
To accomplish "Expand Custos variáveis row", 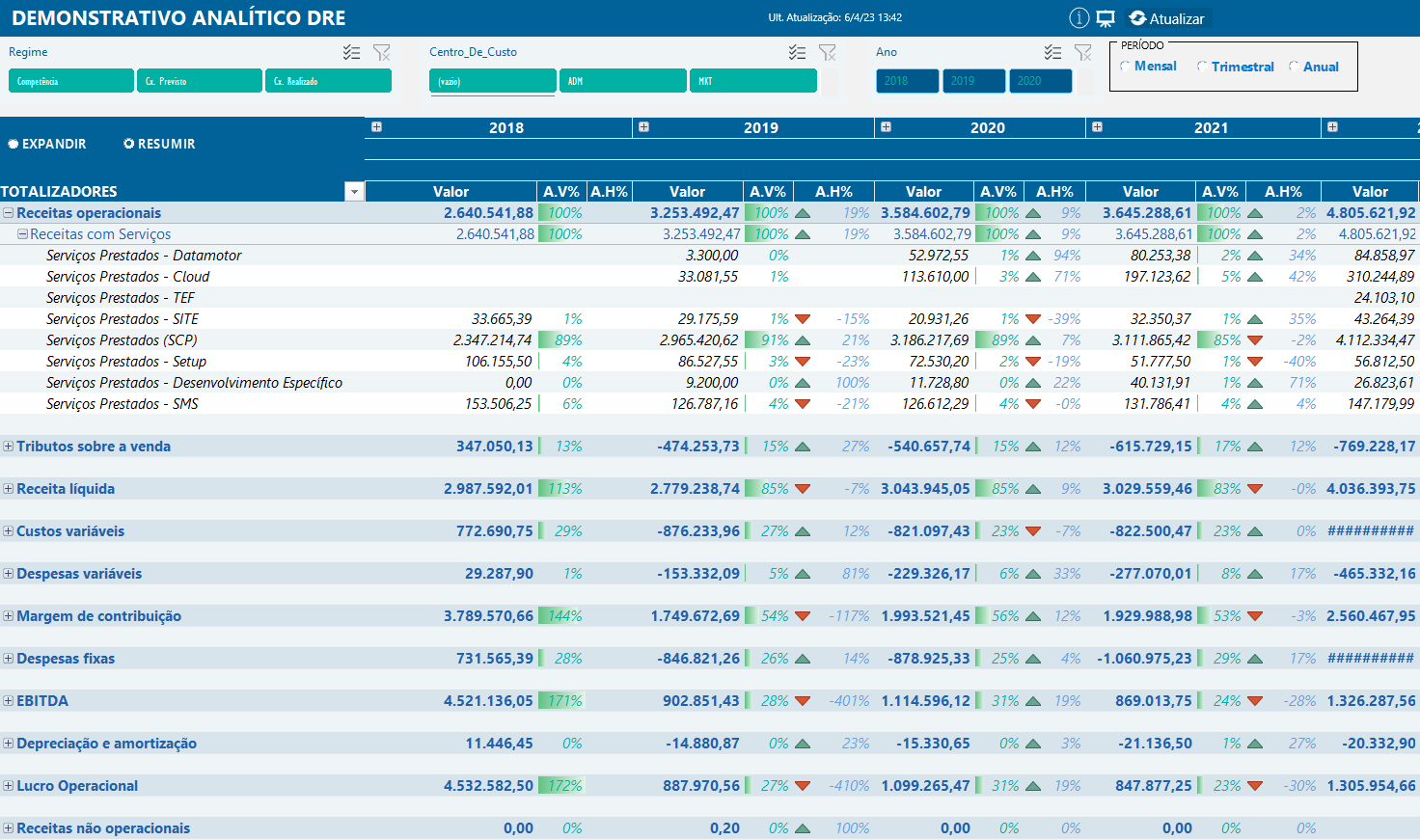I will click(8, 531).
